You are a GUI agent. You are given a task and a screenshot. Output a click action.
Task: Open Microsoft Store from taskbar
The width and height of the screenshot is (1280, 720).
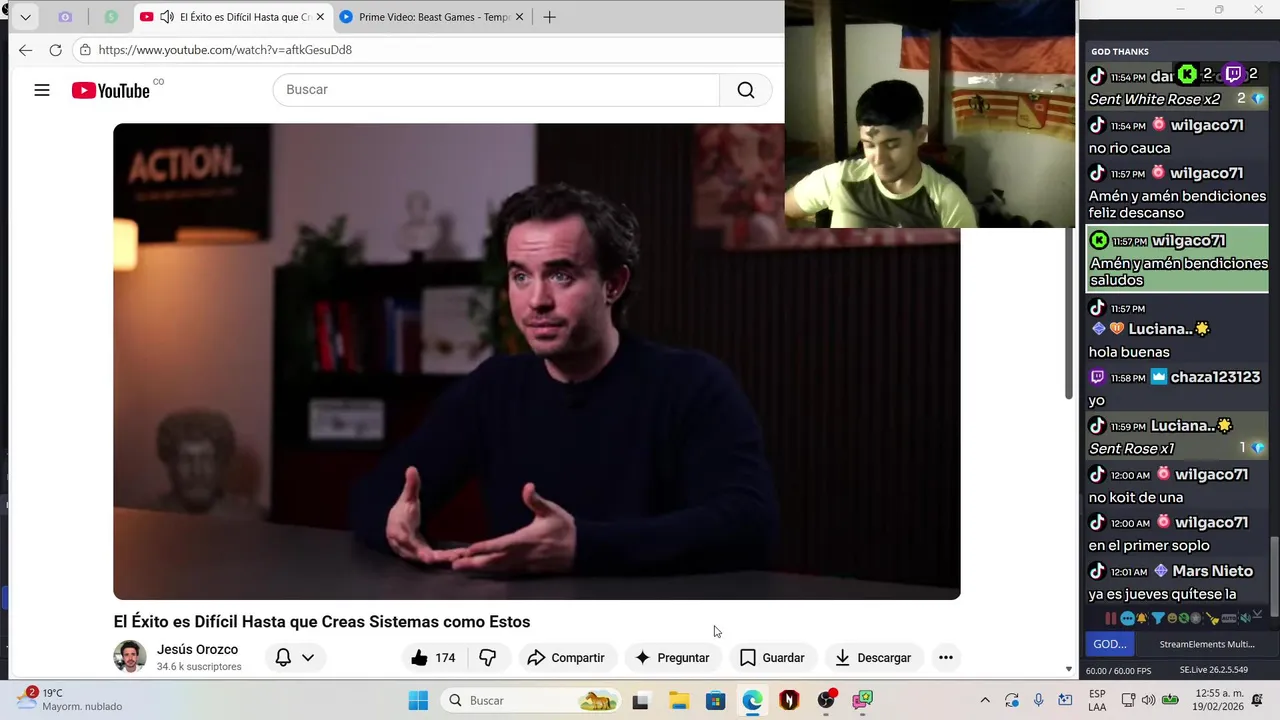click(715, 700)
